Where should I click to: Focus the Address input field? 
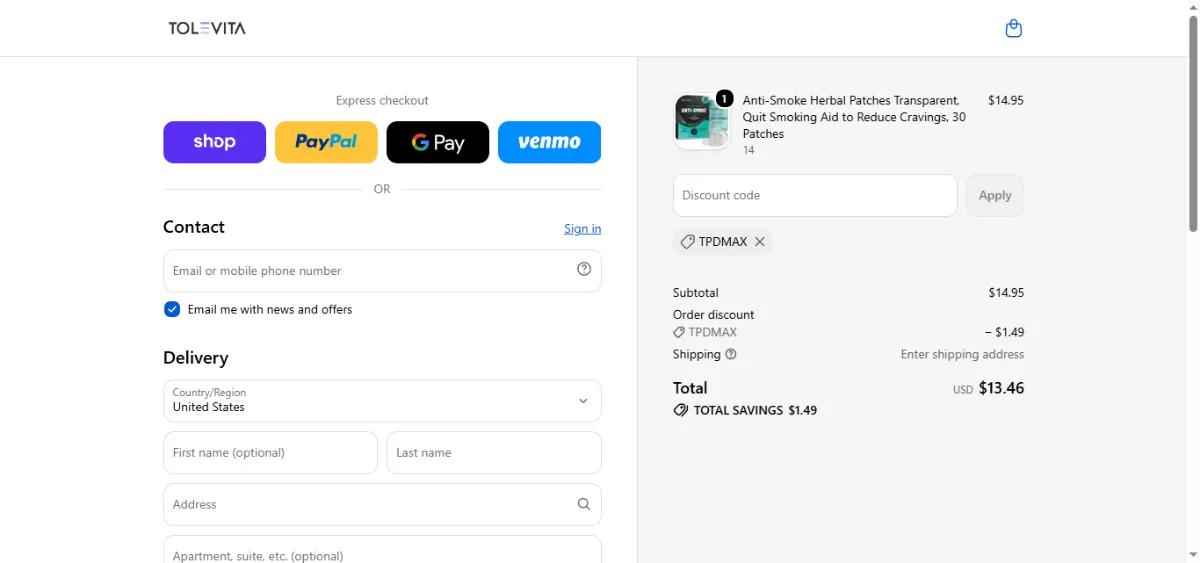[x=382, y=504]
